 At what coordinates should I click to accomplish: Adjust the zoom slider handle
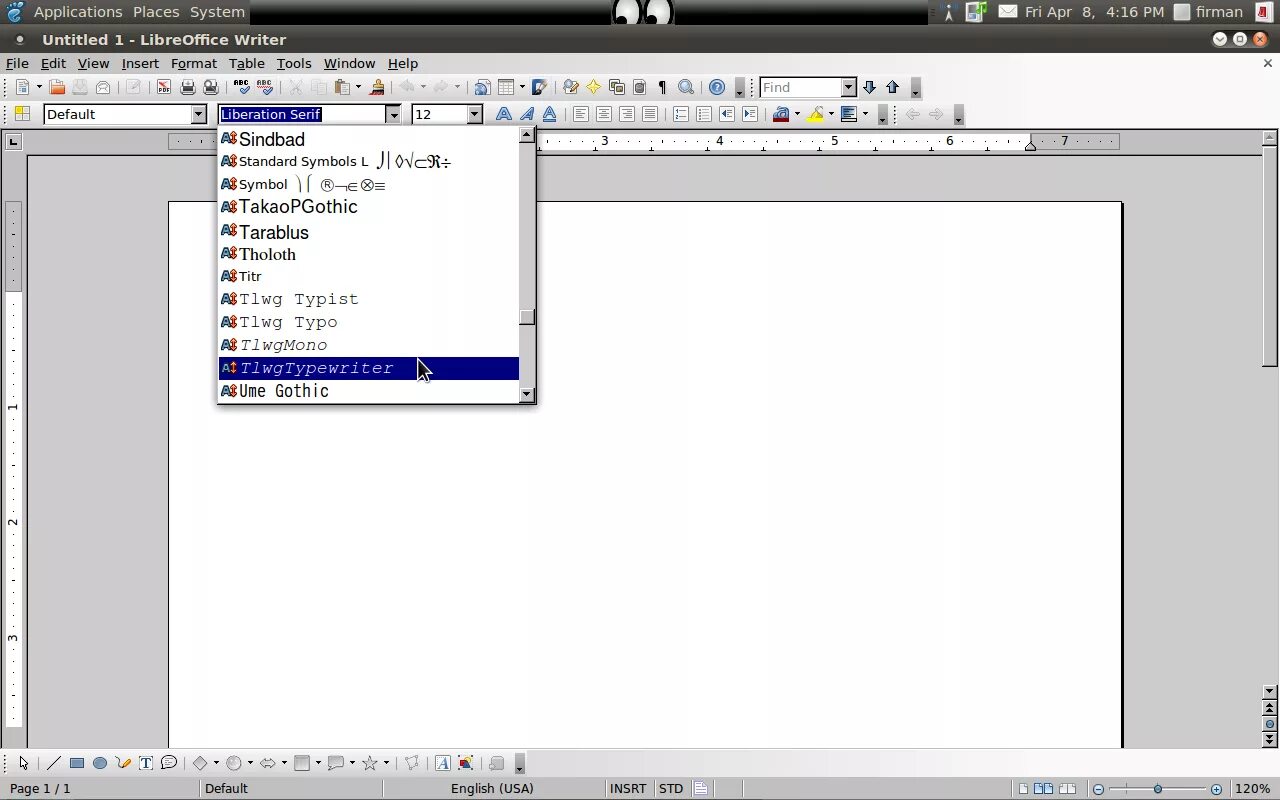pyautogui.click(x=1158, y=789)
